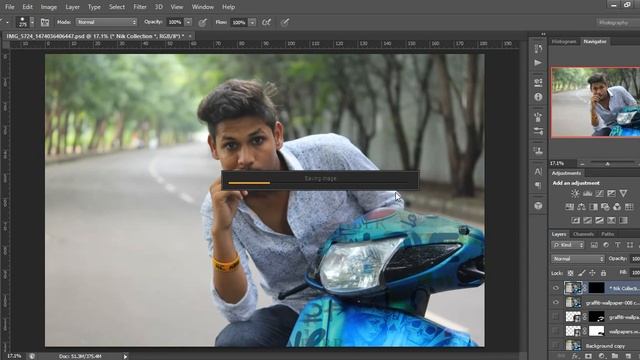Add a Posterize adjustment
640x360 pixels.
coord(587,220)
